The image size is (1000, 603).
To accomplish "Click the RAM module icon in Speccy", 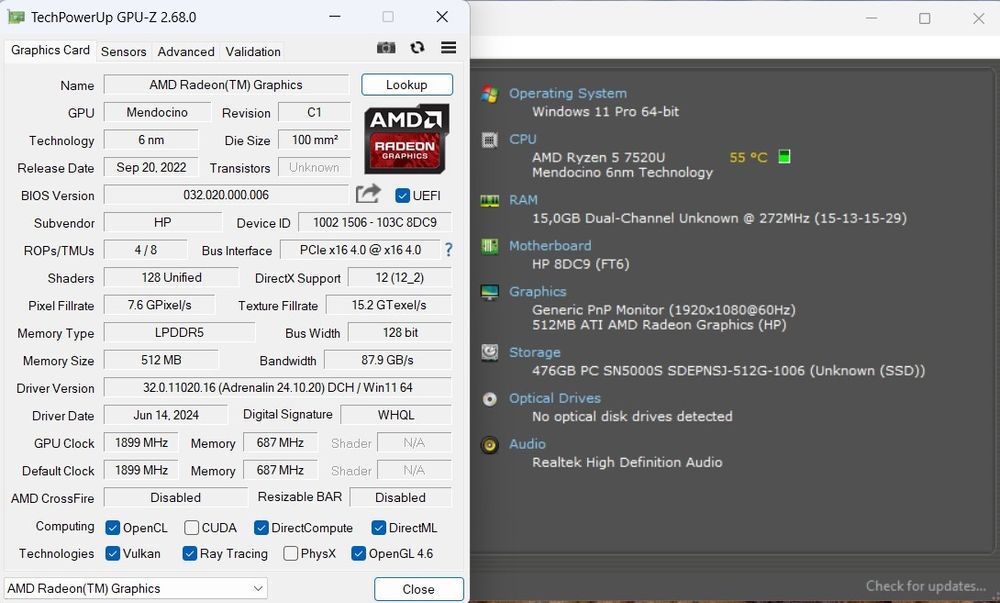I will tap(490, 201).
